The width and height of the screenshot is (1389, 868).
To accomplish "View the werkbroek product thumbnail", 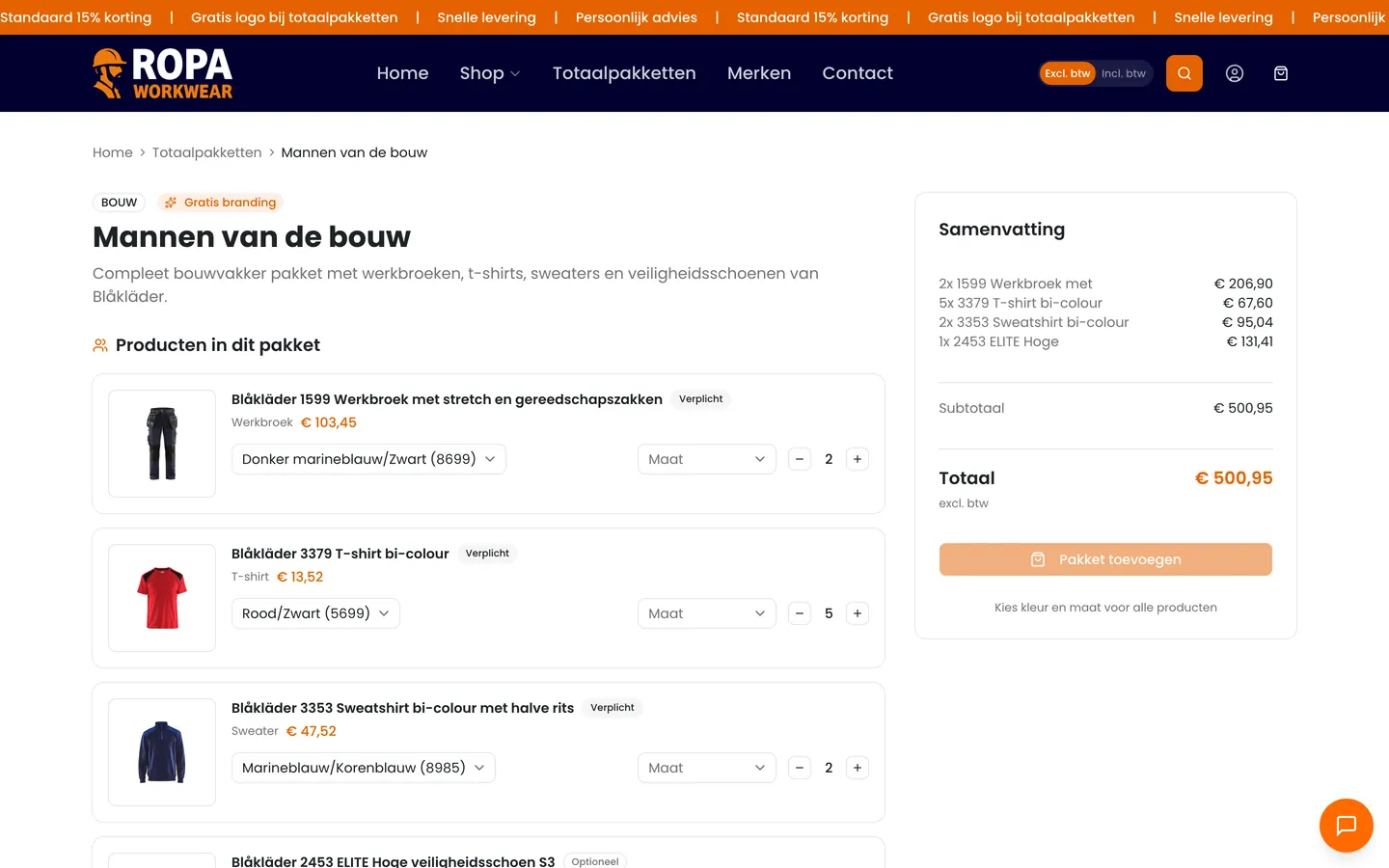I will pyautogui.click(x=162, y=444).
